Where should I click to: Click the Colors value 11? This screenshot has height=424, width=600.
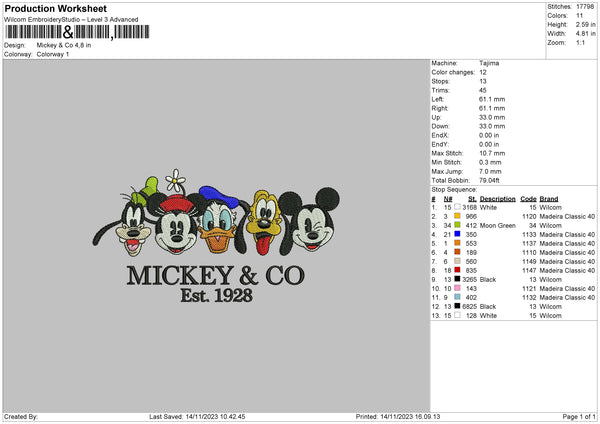(x=579, y=16)
